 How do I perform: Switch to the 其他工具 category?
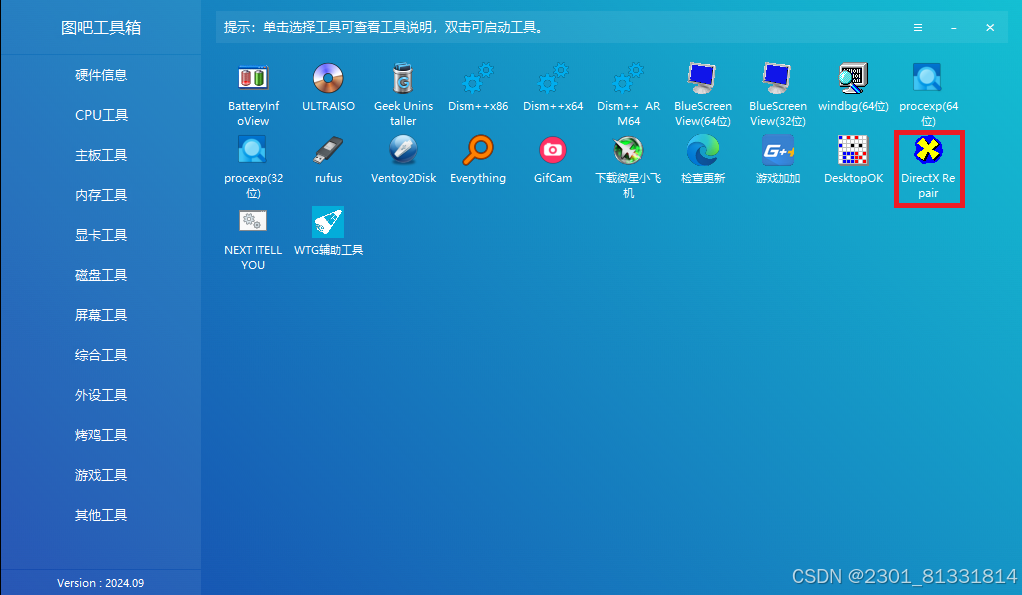(101, 515)
